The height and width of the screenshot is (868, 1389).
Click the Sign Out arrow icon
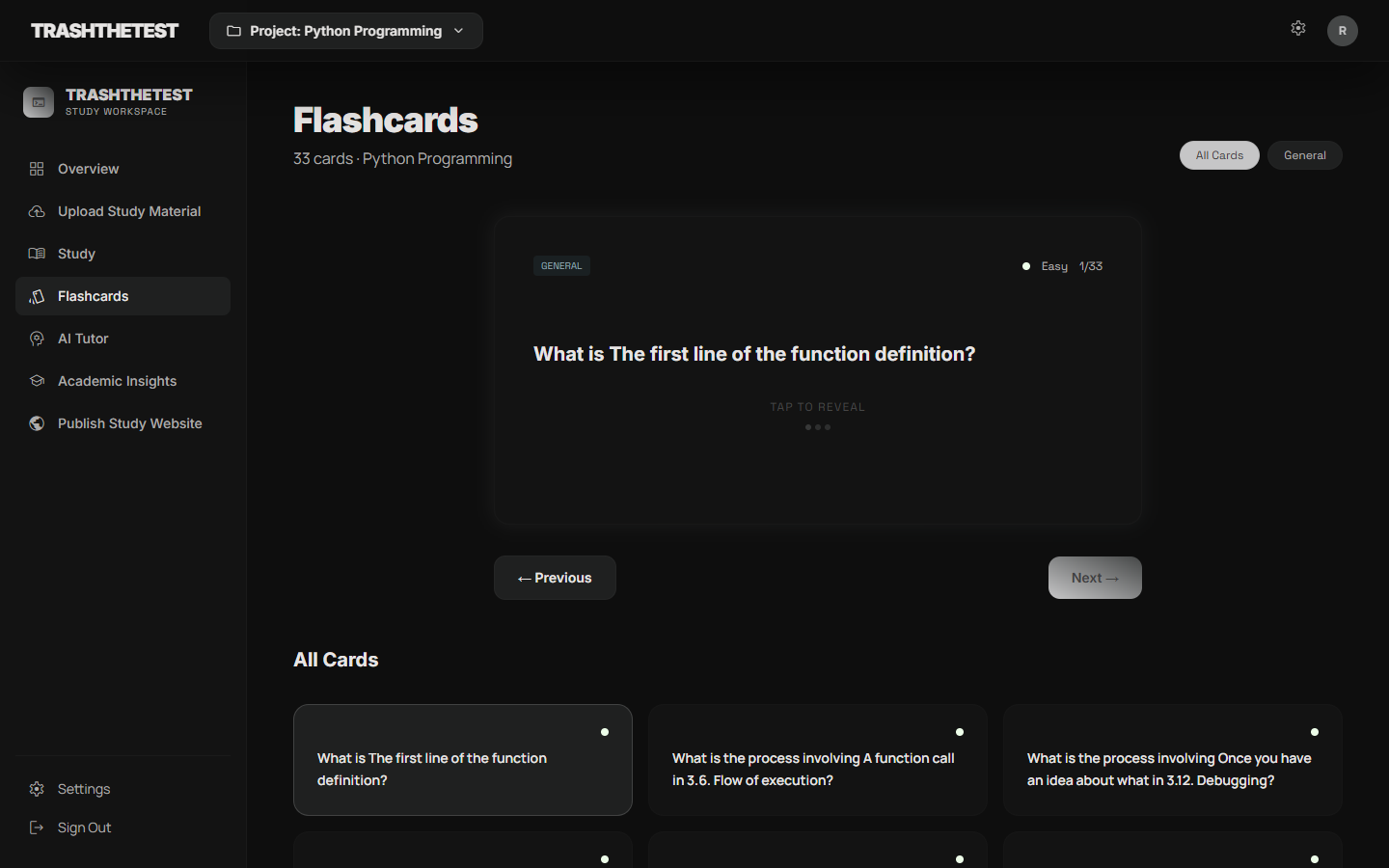[x=37, y=827]
